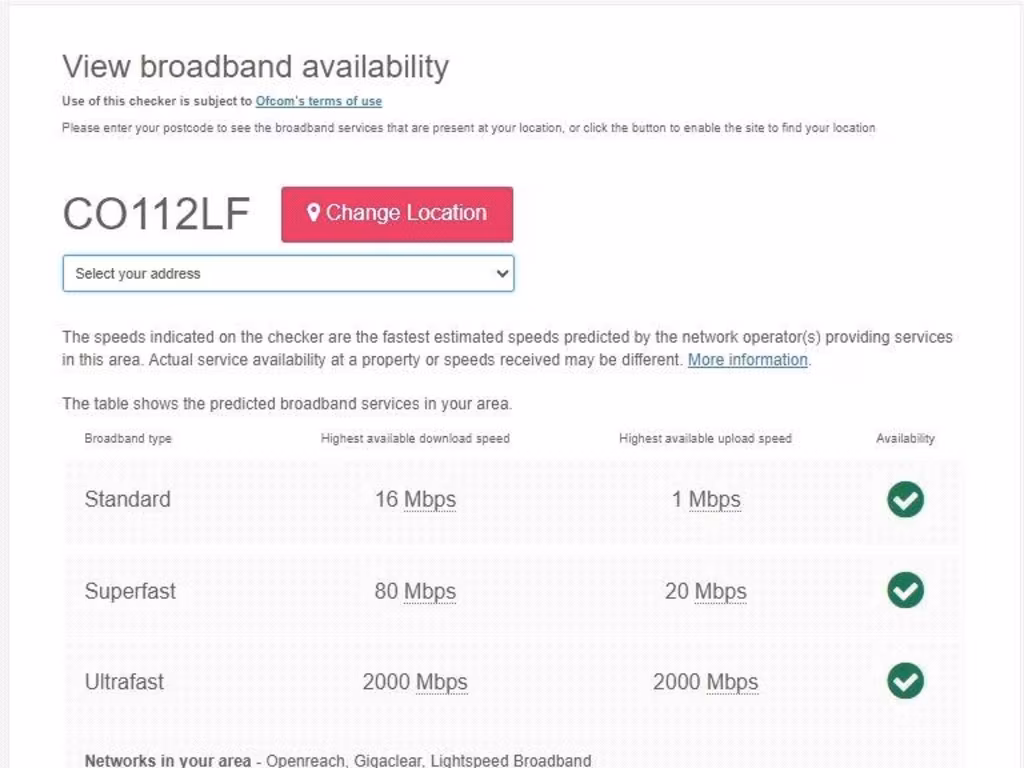
Task: Click the Ultrafast 2000 Mbps upload speed
Action: [706, 682]
